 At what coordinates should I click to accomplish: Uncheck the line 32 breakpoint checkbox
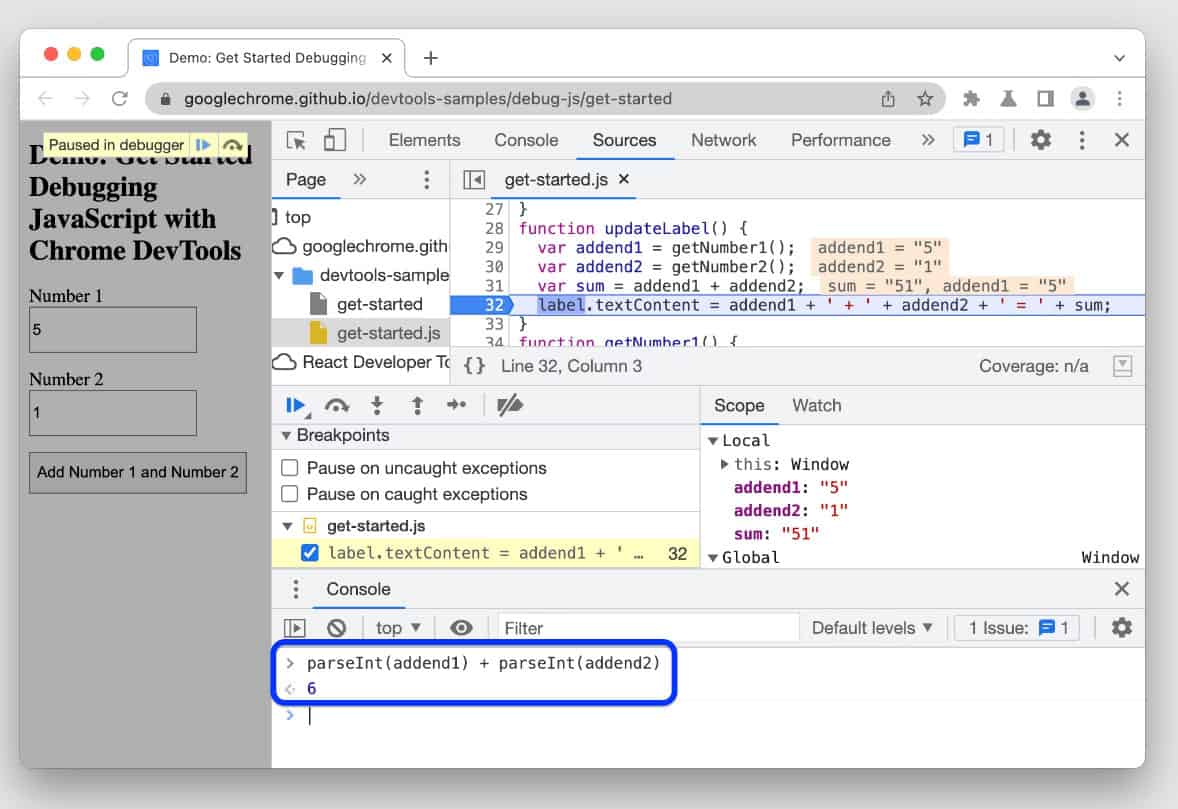310,553
